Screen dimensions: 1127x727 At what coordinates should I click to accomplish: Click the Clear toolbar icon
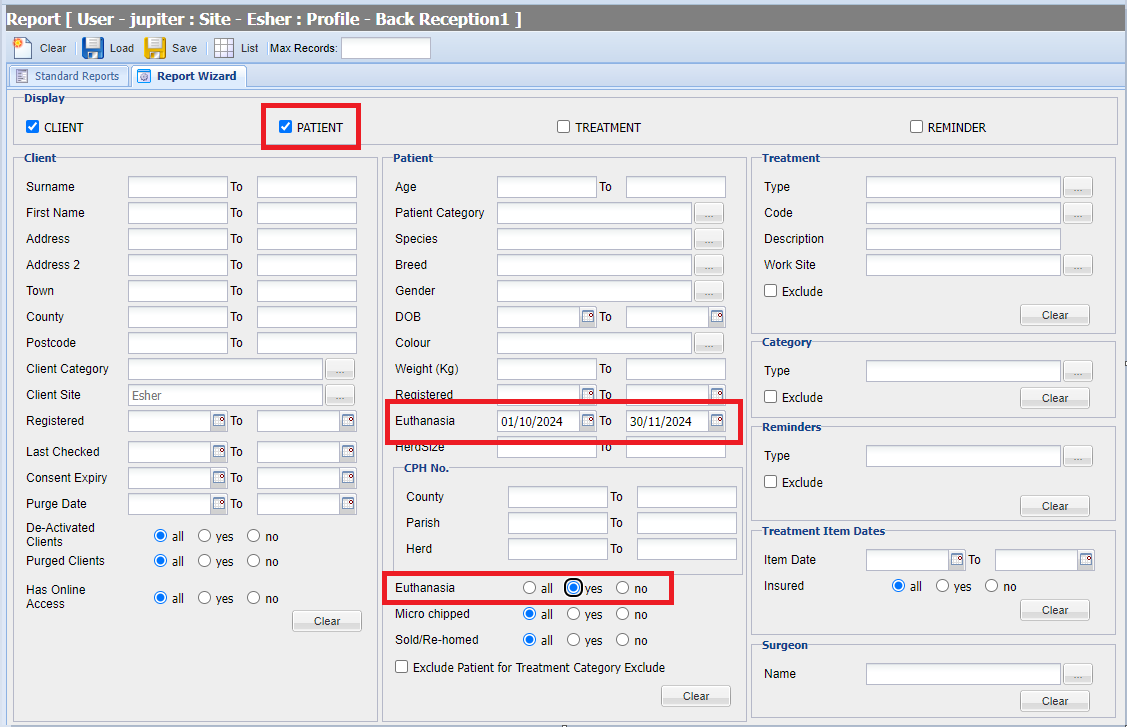point(22,48)
